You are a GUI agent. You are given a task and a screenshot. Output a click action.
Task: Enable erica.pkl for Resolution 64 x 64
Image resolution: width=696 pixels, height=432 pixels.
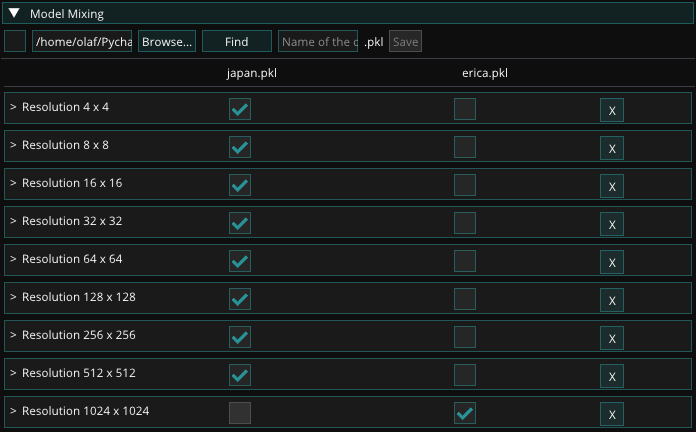coord(465,261)
